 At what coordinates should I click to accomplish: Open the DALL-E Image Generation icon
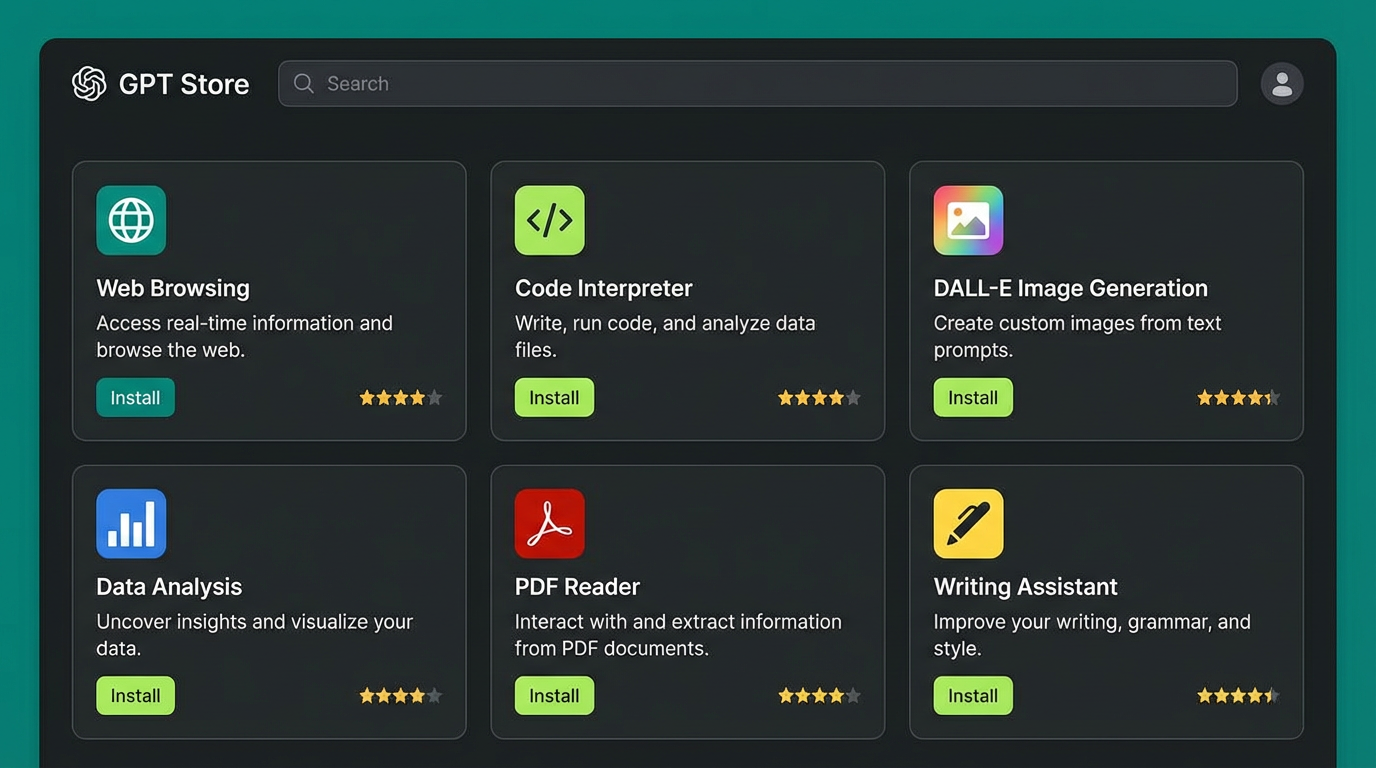[x=968, y=220]
